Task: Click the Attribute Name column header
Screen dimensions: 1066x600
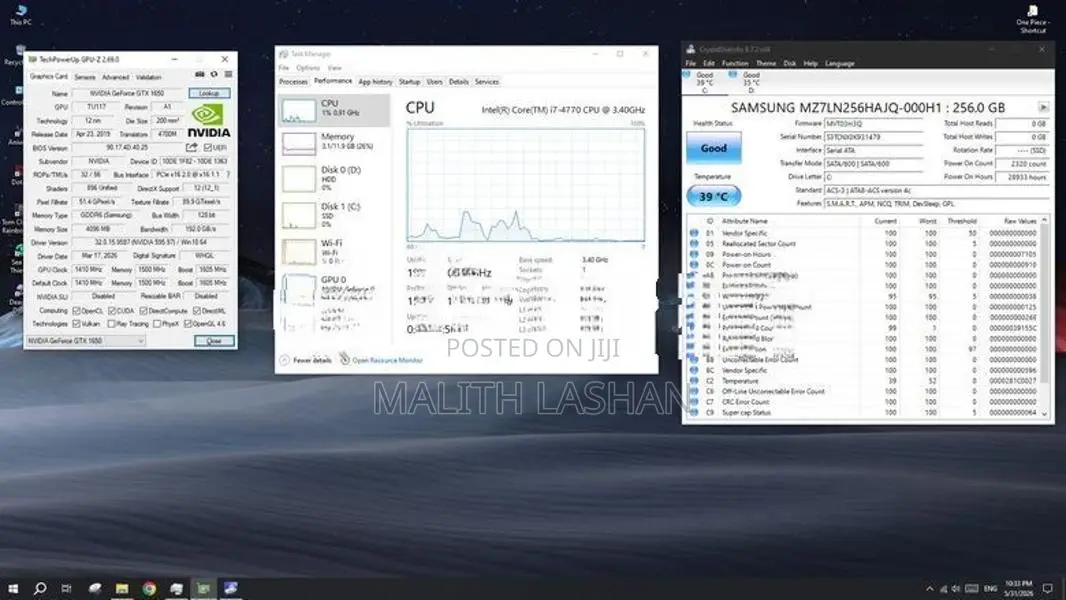Action: coord(744,221)
